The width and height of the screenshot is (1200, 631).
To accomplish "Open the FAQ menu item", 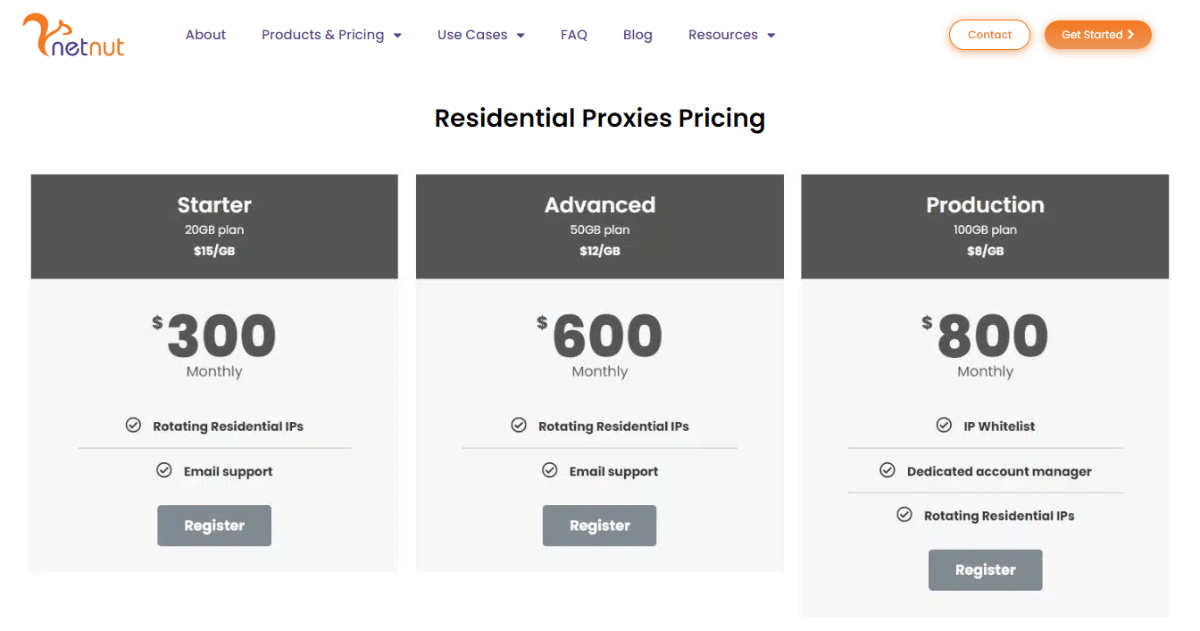I will (x=574, y=35).
